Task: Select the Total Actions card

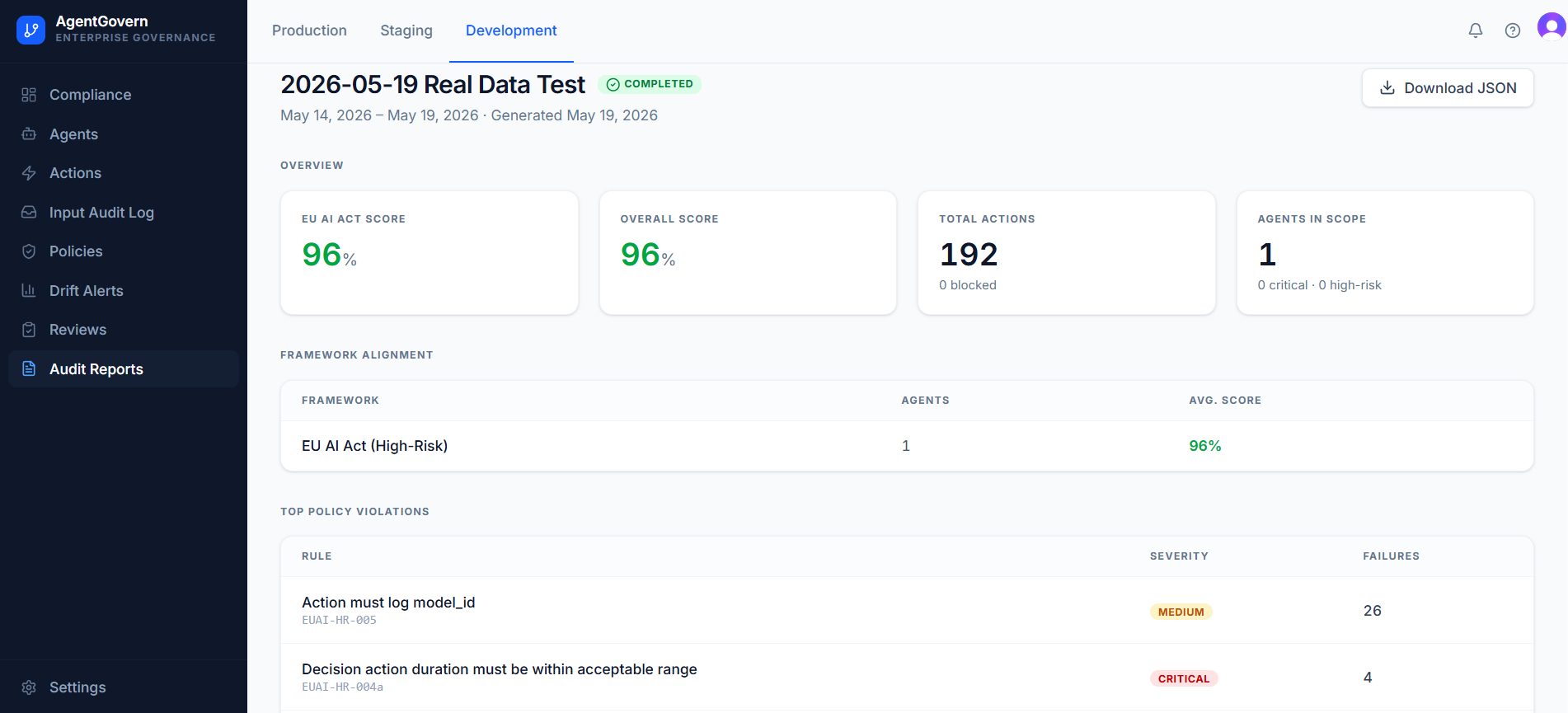Action: pyautogui.click(x=1067, y=252)
